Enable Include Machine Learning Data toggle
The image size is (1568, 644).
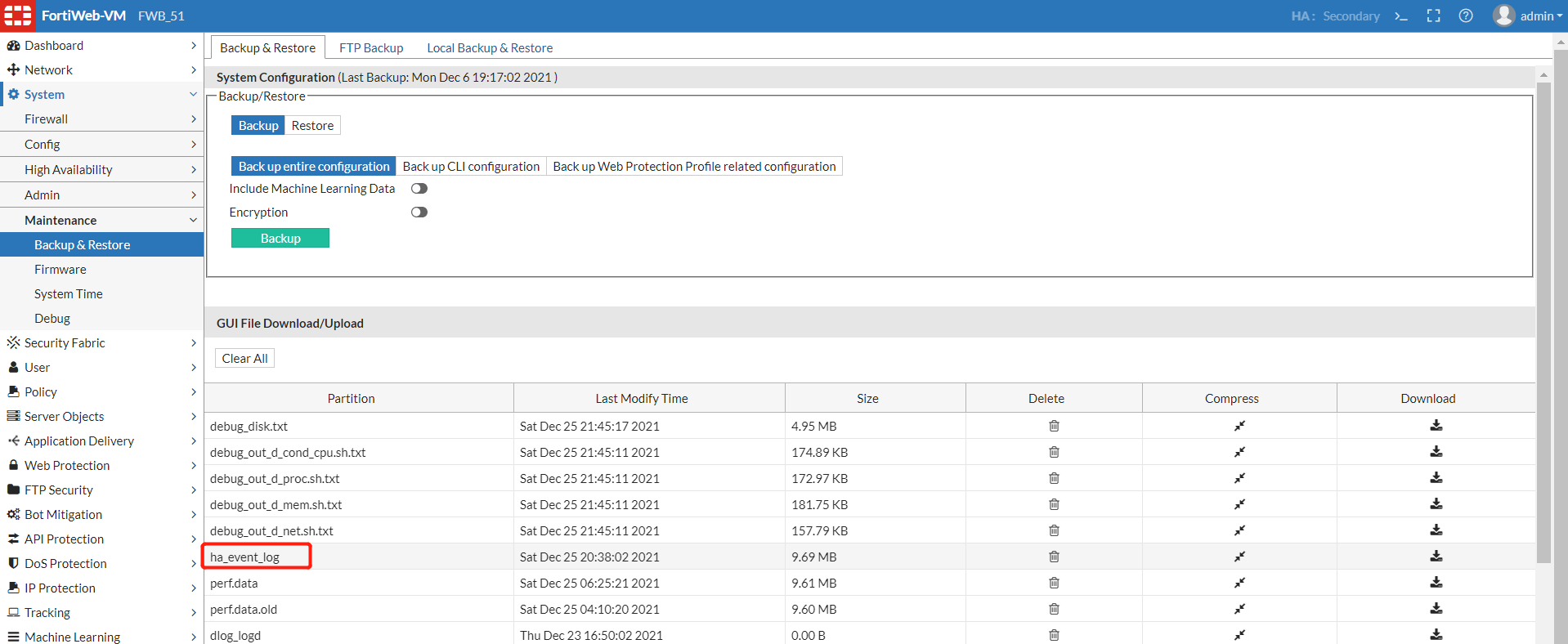pyautogui.click(x=419, y=189)
